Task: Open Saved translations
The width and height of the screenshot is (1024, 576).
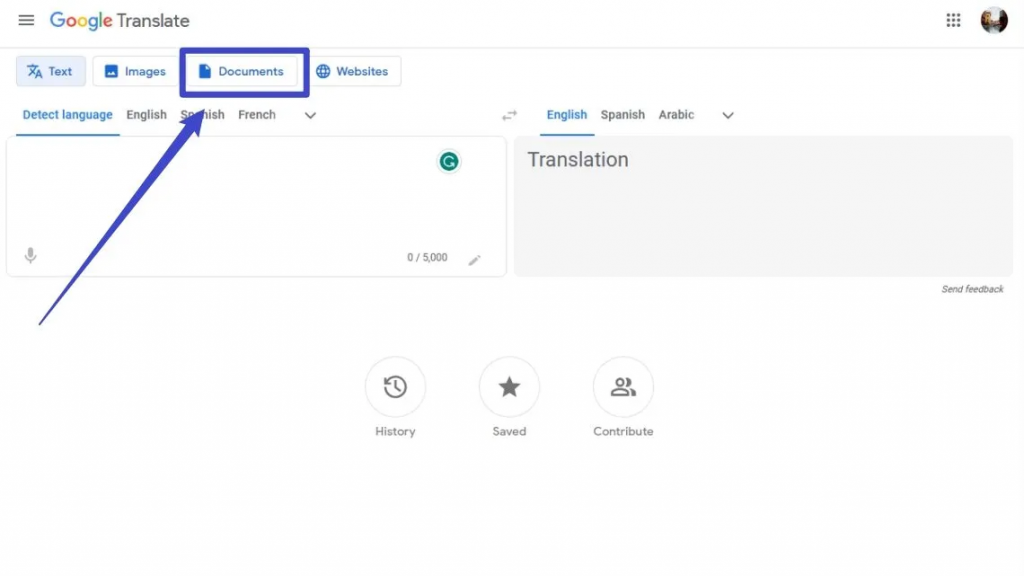Action: [x=509, y=387]
